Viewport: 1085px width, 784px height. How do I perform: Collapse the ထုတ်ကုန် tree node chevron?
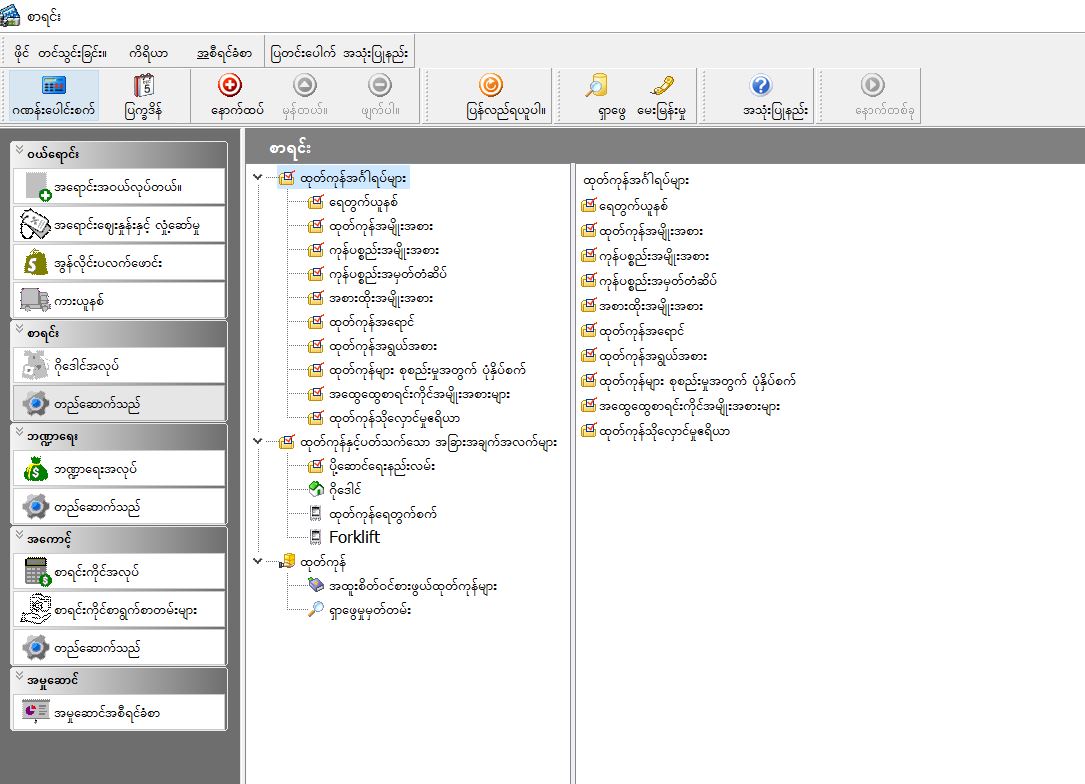pos(258,562)
